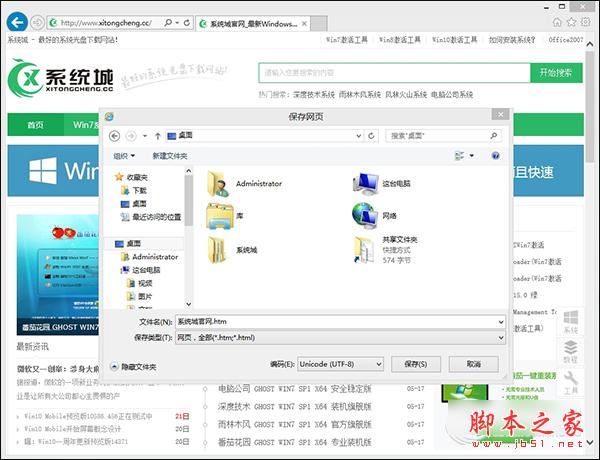600x460 pixels.
Task: Click navigation pane scroll up arrow
Action: [189, 171]
